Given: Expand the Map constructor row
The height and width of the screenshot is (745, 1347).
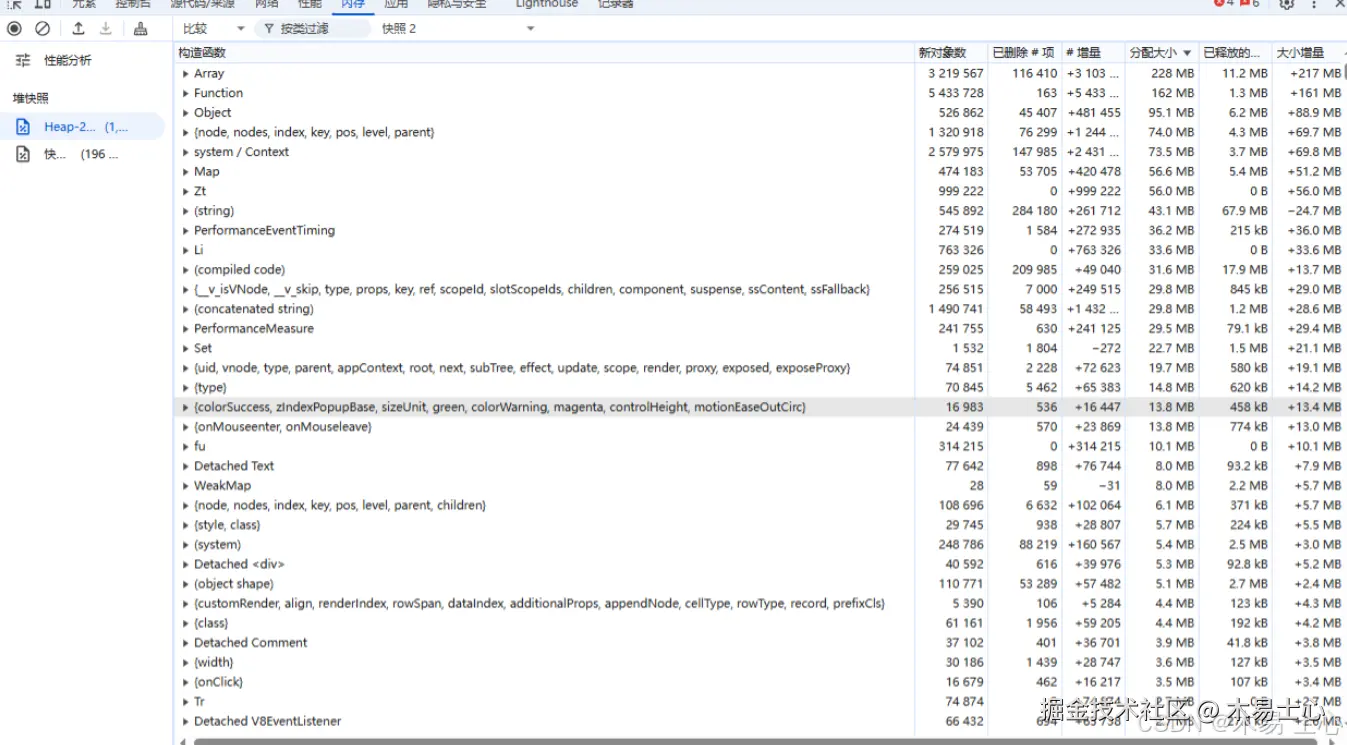Looking at the screenshot, I should tap(186, 172).
